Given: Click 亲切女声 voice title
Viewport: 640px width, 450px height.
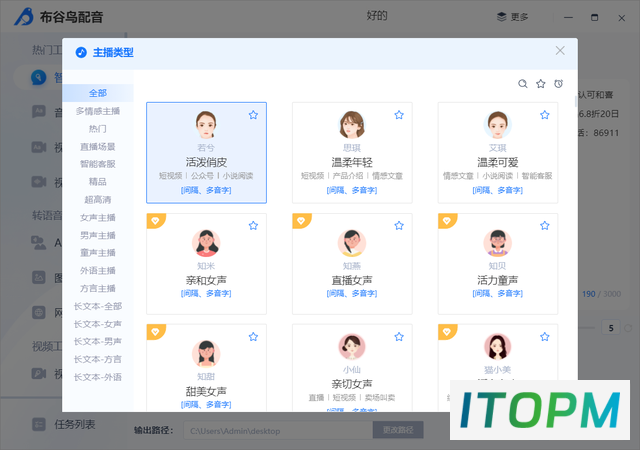Looking at the screenshot, I should click(x=352, y=384).
